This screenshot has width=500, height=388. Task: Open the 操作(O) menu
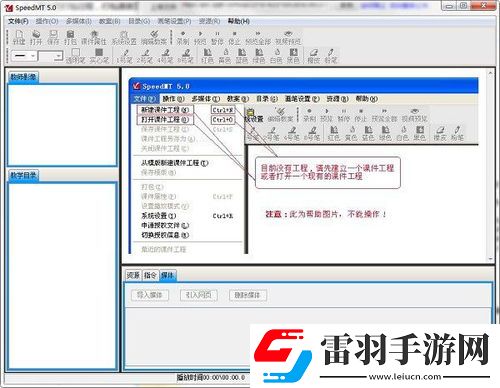pyautogui.click(x=47, y=21)
